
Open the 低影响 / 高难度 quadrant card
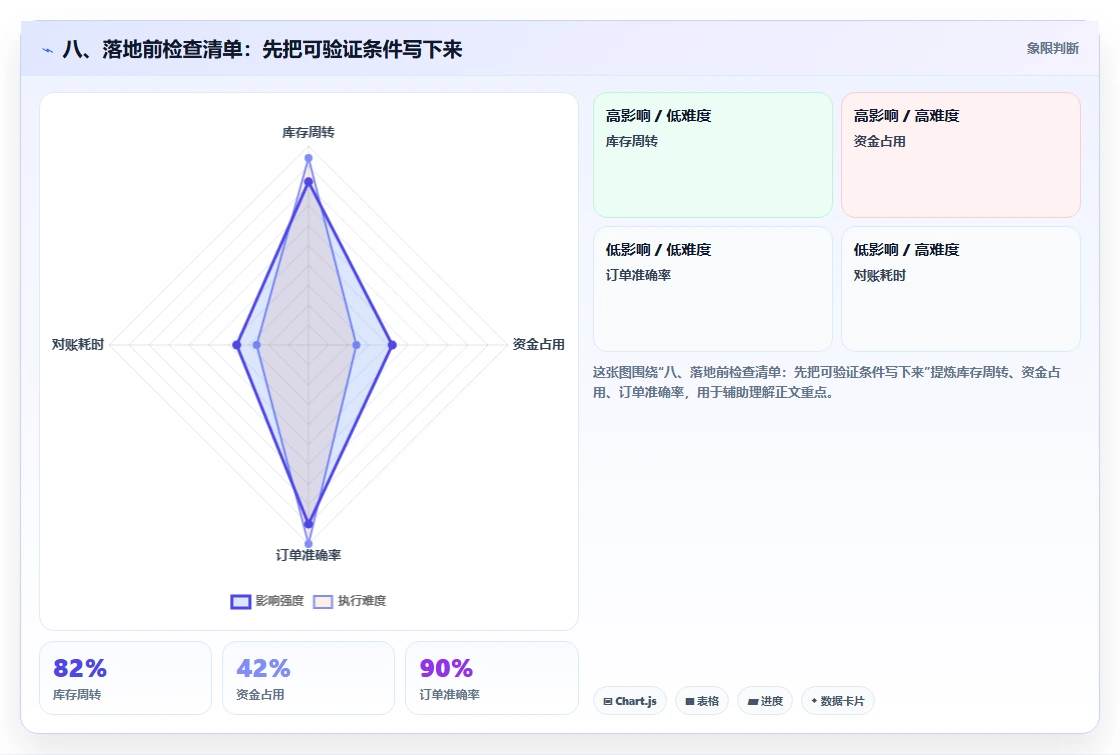[961, 289]
